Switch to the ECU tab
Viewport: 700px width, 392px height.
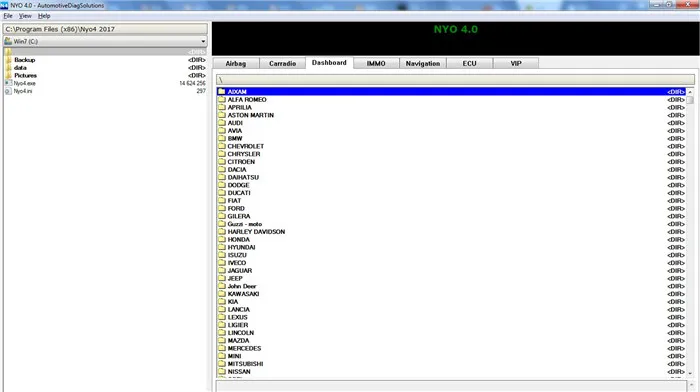pos(469,63)
